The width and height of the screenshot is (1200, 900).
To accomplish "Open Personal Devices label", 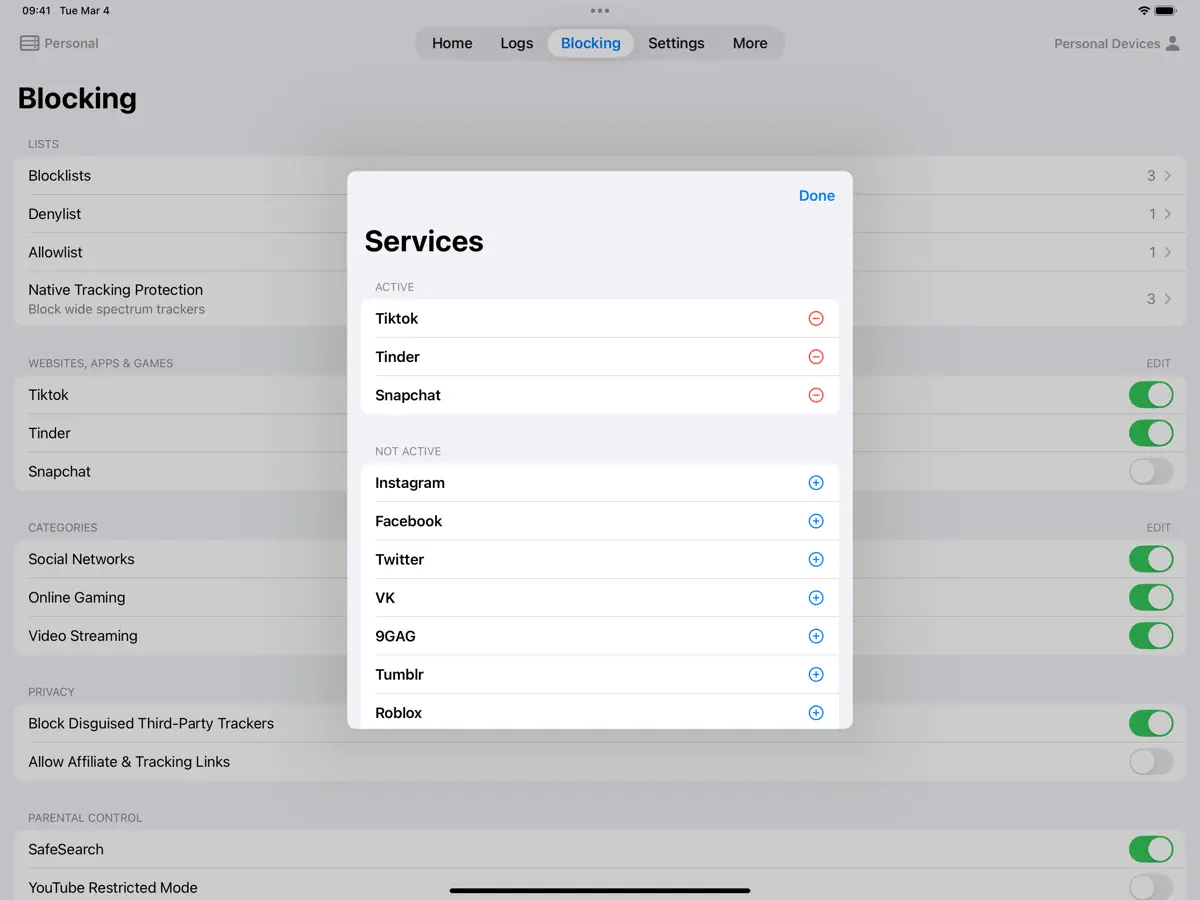I will [1107, 44].
